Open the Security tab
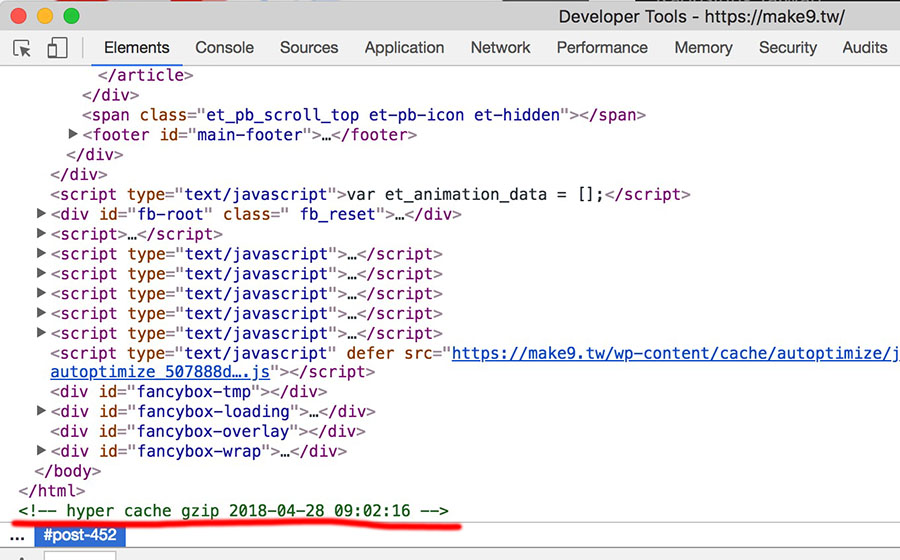 (788, 48)
